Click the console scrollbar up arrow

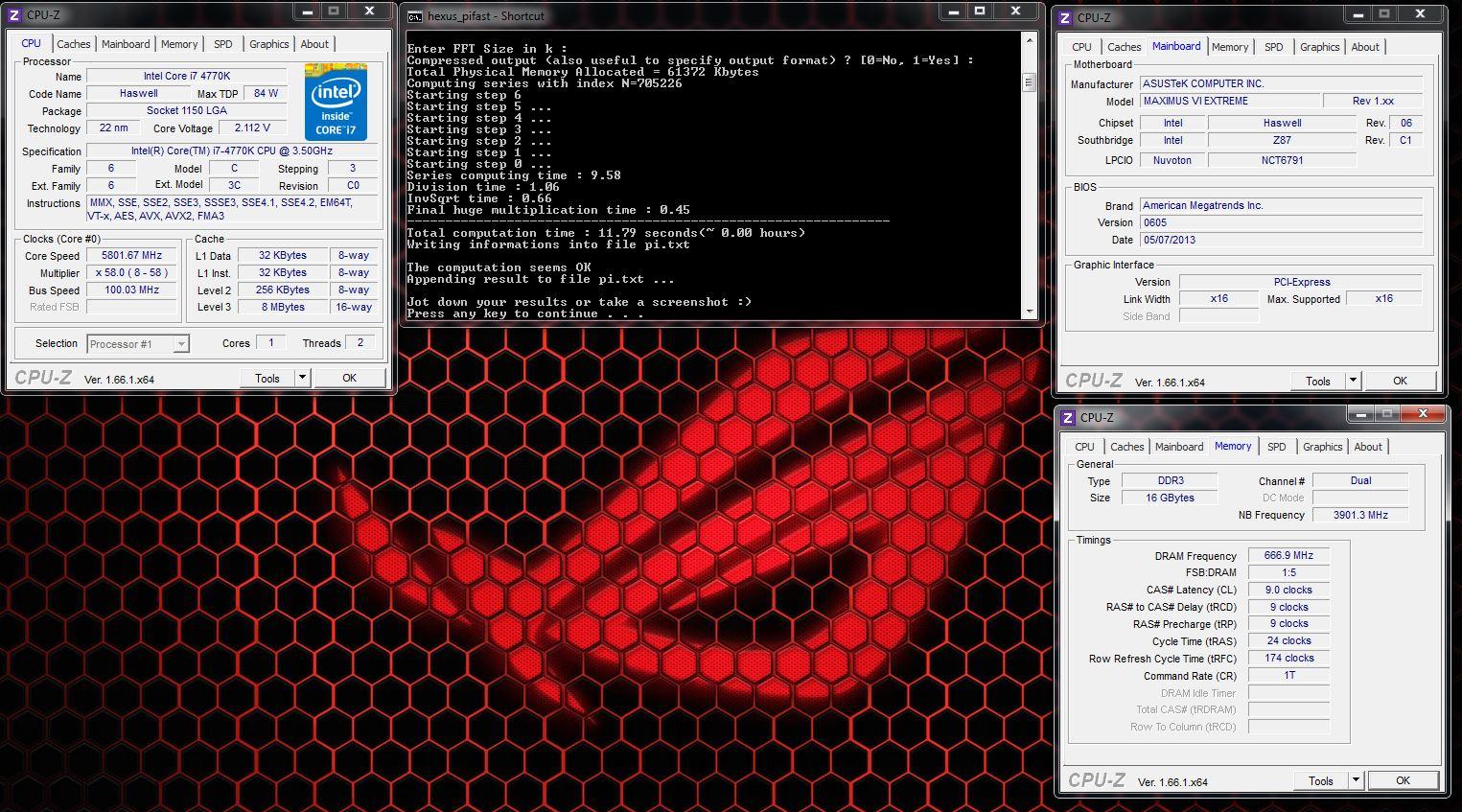point(1030,39)
